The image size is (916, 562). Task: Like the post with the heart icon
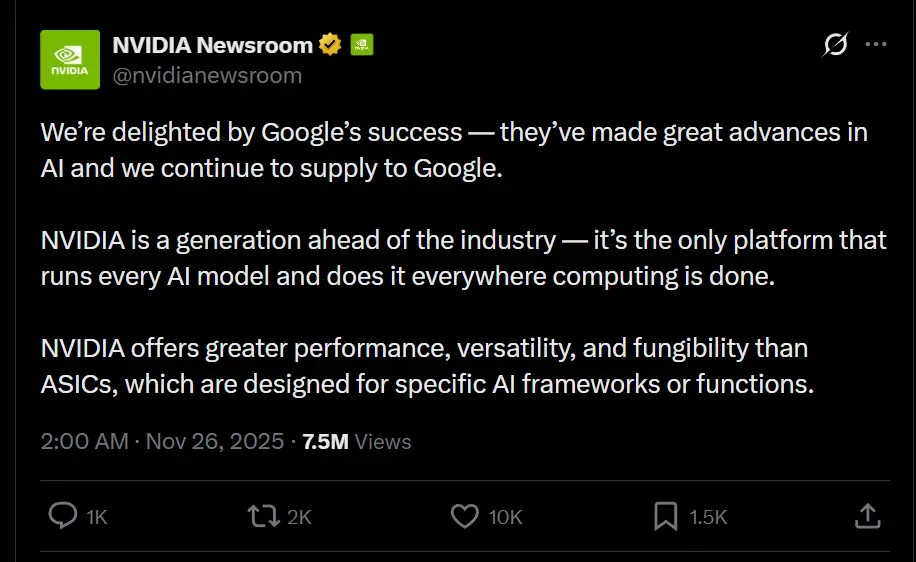(x=464, y=516)
